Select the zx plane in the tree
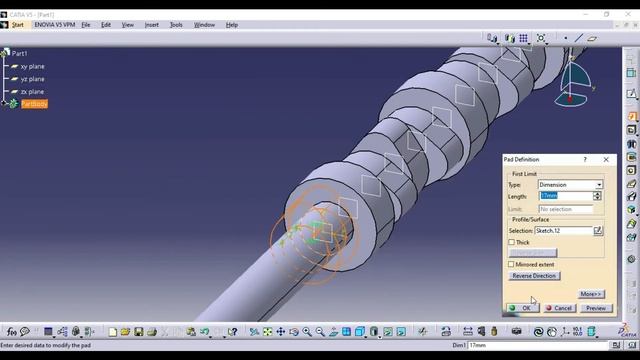 32,92
